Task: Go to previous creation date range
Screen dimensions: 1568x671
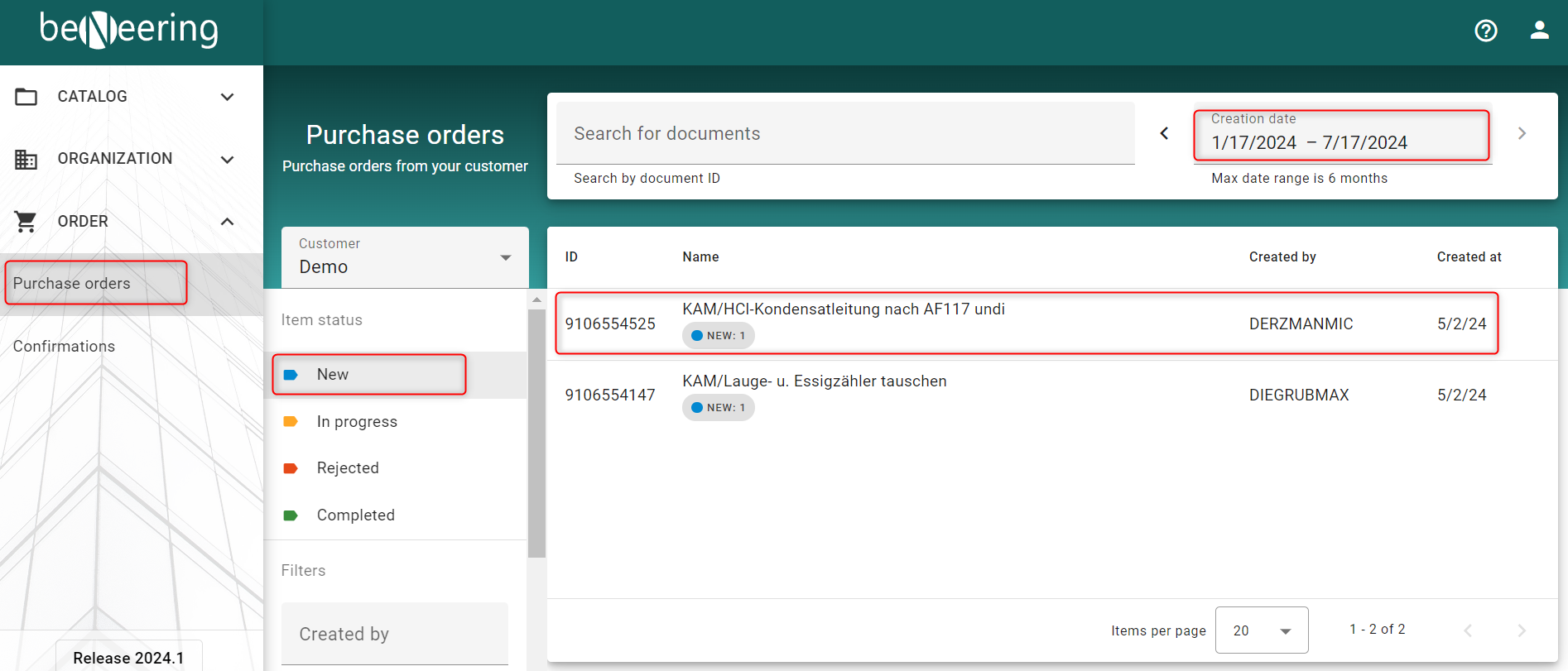Action: (1164, 133)
